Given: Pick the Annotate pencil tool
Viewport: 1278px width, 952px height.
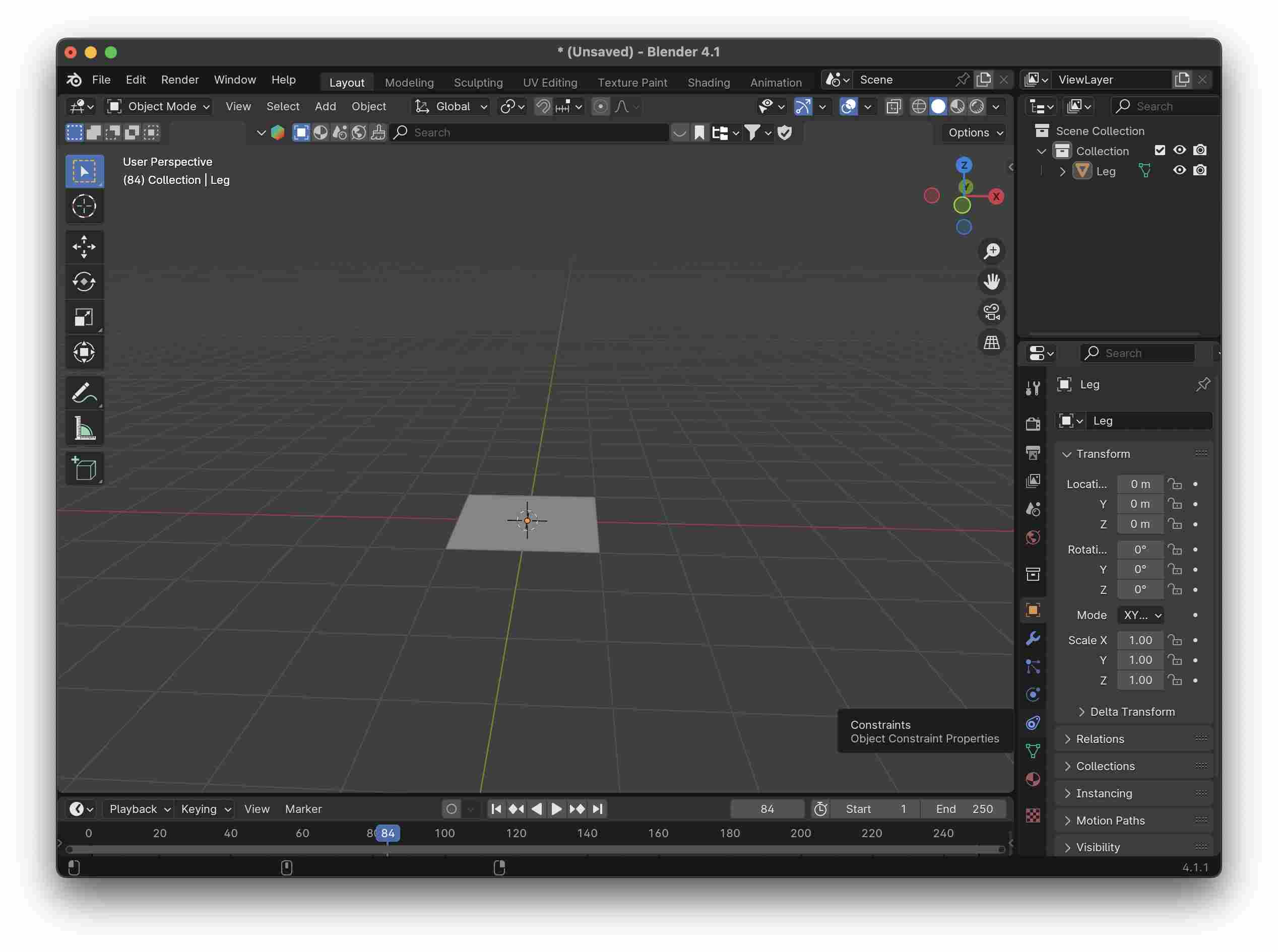Looking at the screenshot, I should pyautogui.click(x=84, y=393).
